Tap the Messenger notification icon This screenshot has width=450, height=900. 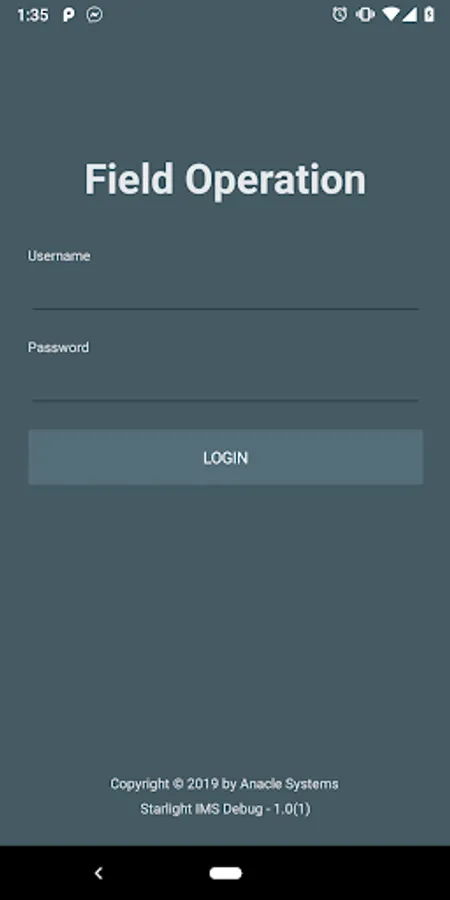(95, 15)
